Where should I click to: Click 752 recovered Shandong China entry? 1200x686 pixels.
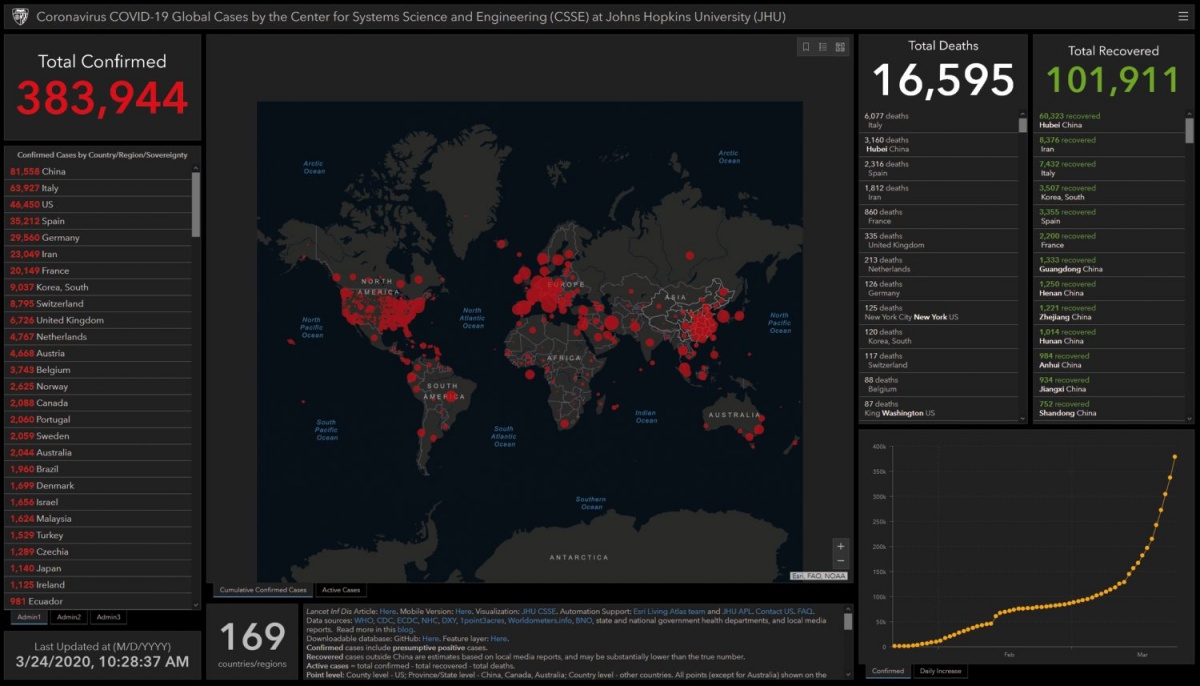1110,408
